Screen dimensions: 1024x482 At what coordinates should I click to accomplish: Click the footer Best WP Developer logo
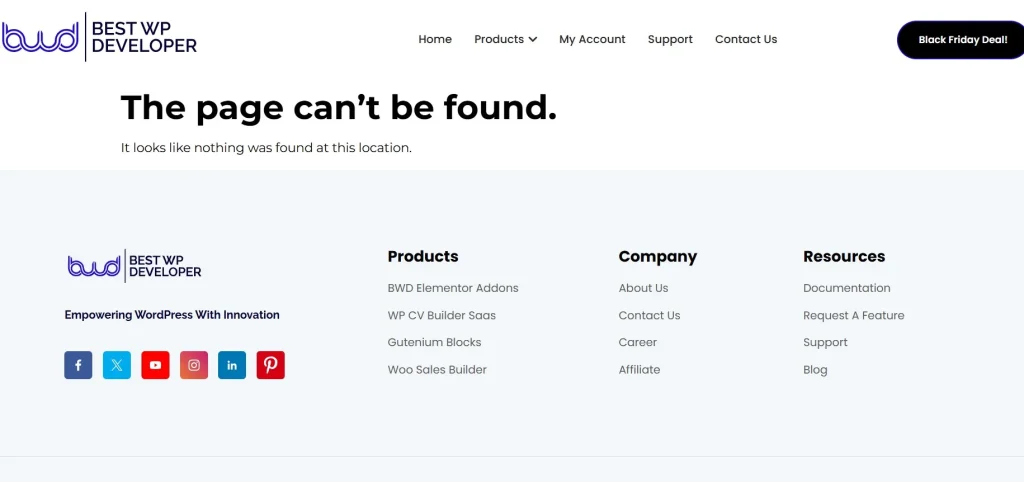coord(135,266)
